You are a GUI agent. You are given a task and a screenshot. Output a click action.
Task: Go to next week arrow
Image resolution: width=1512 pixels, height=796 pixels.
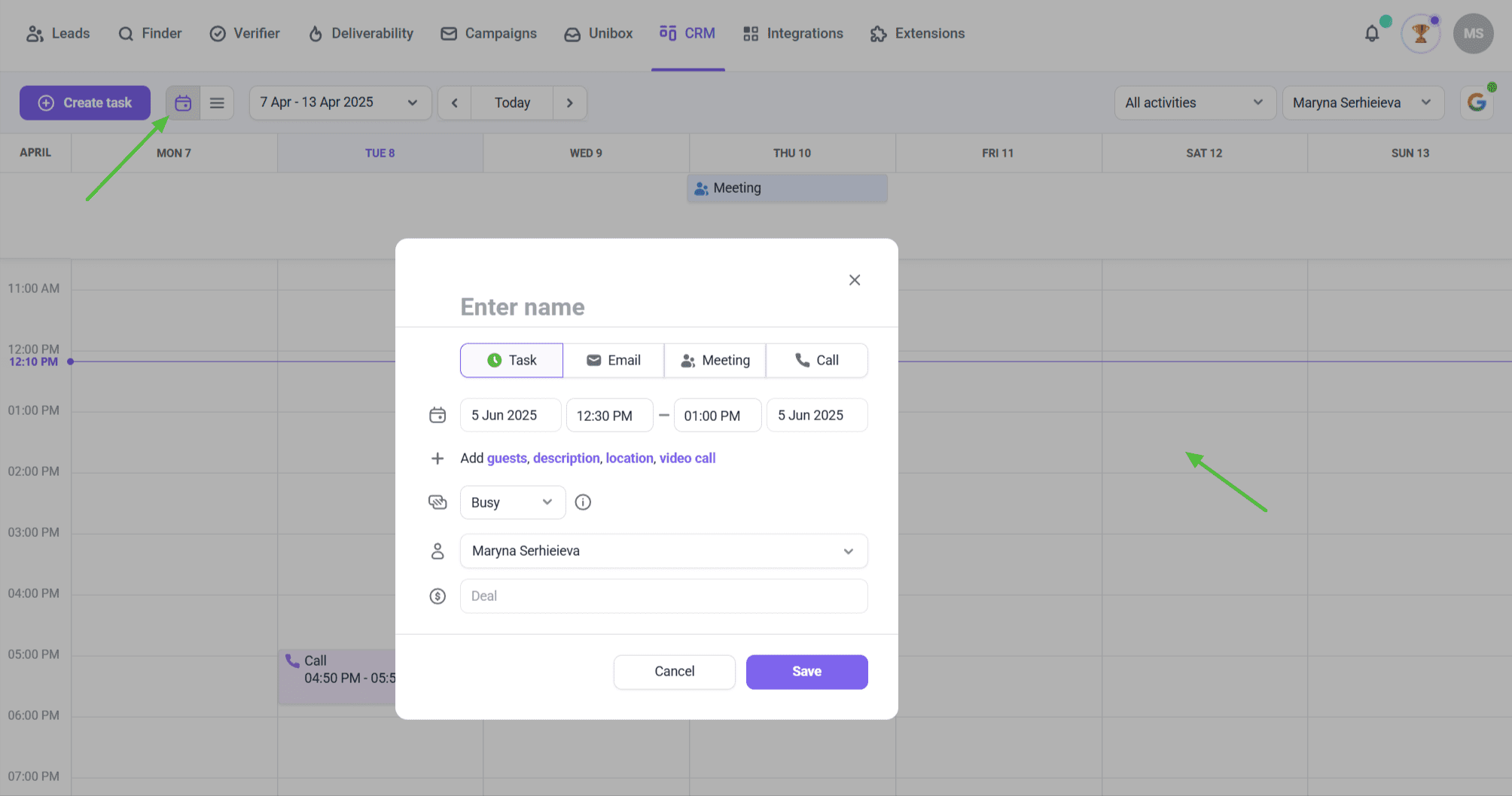point(570,103)
